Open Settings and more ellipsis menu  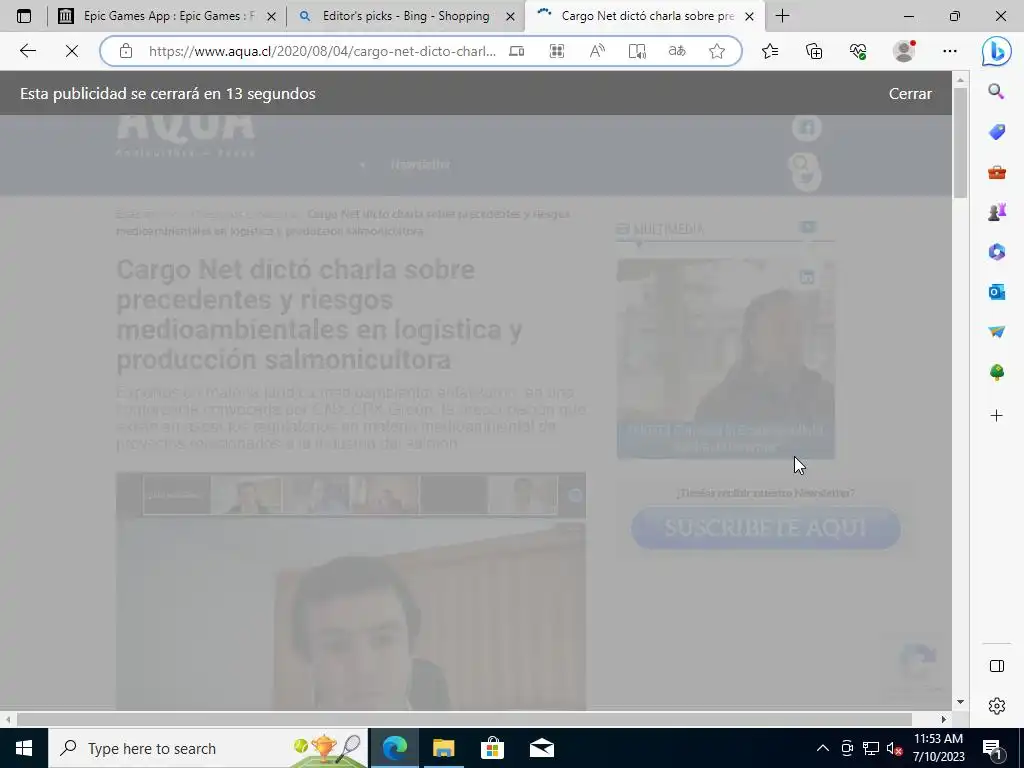(950, 51)
